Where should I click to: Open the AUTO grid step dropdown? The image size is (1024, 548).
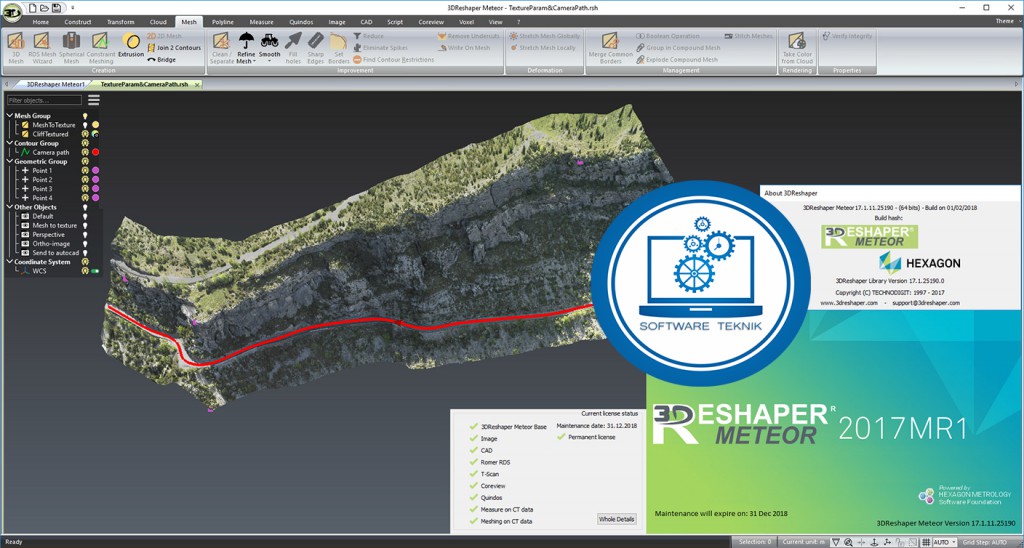[x=954, y=542]
